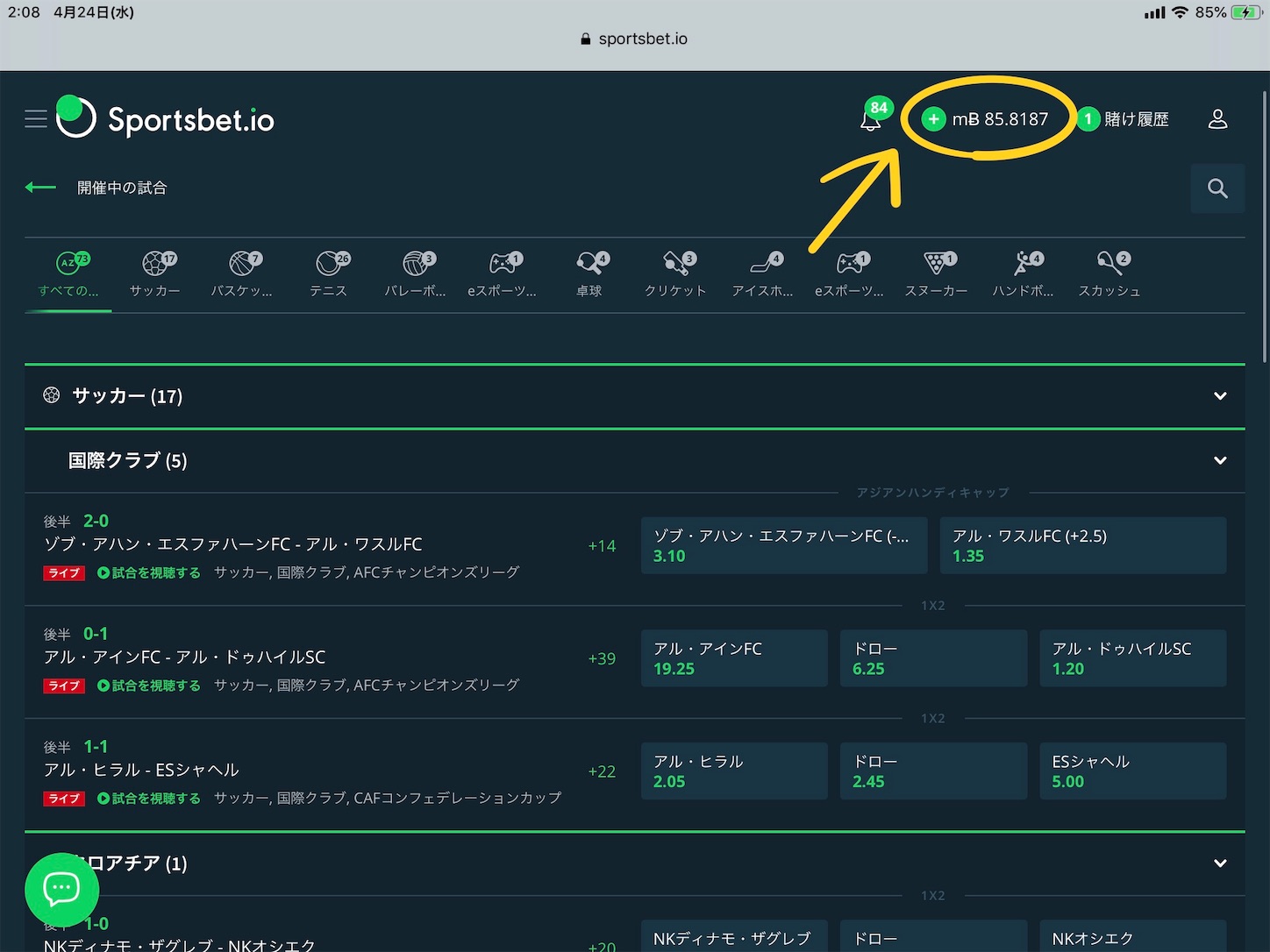Bet on ESシャヘル at 5.00

[1133, 771]
